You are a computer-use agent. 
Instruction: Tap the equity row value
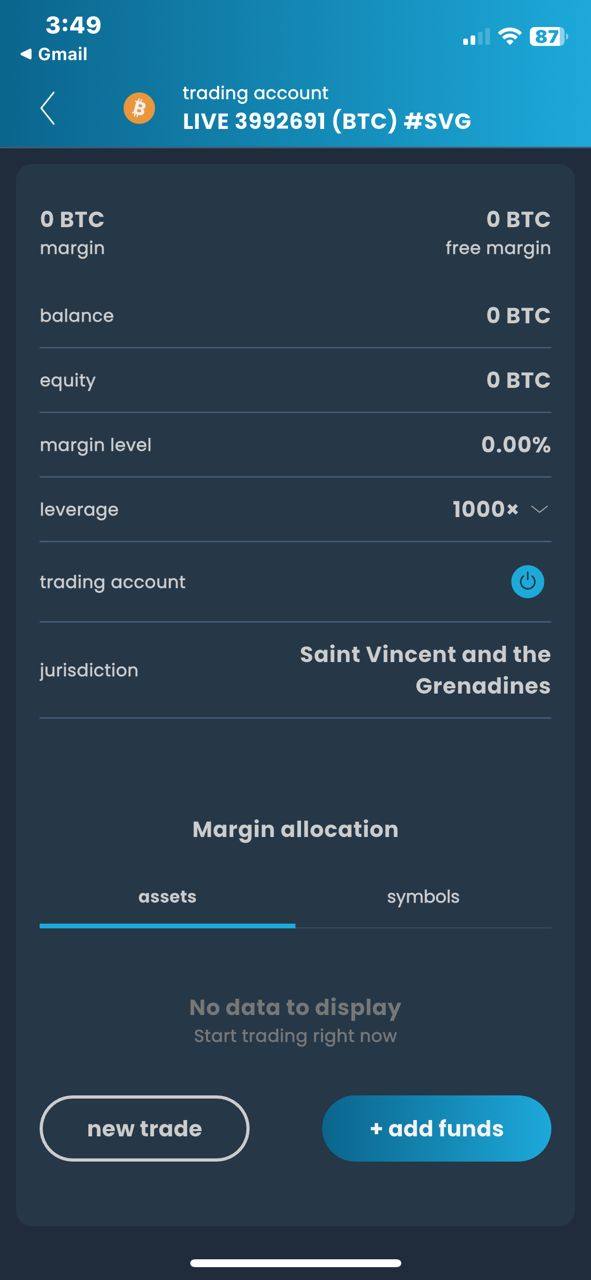518,381
